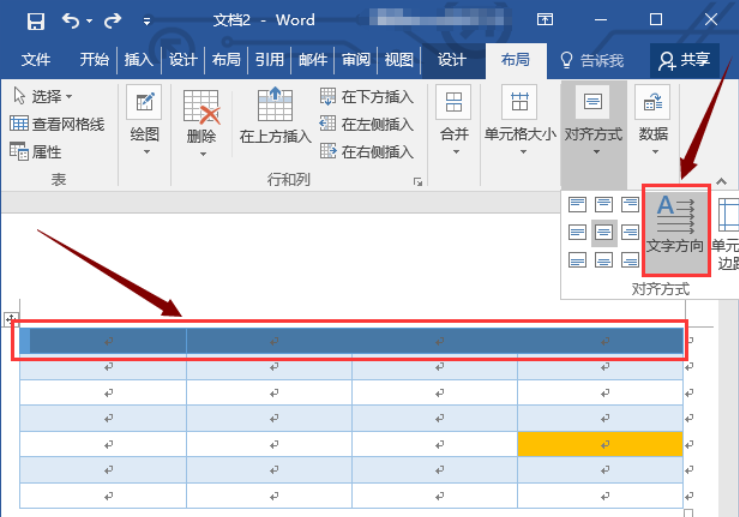This screenshot has height=517, width=739.
Task: Align cell text top left
Action: pyautogui.click(x=577, y=205)
